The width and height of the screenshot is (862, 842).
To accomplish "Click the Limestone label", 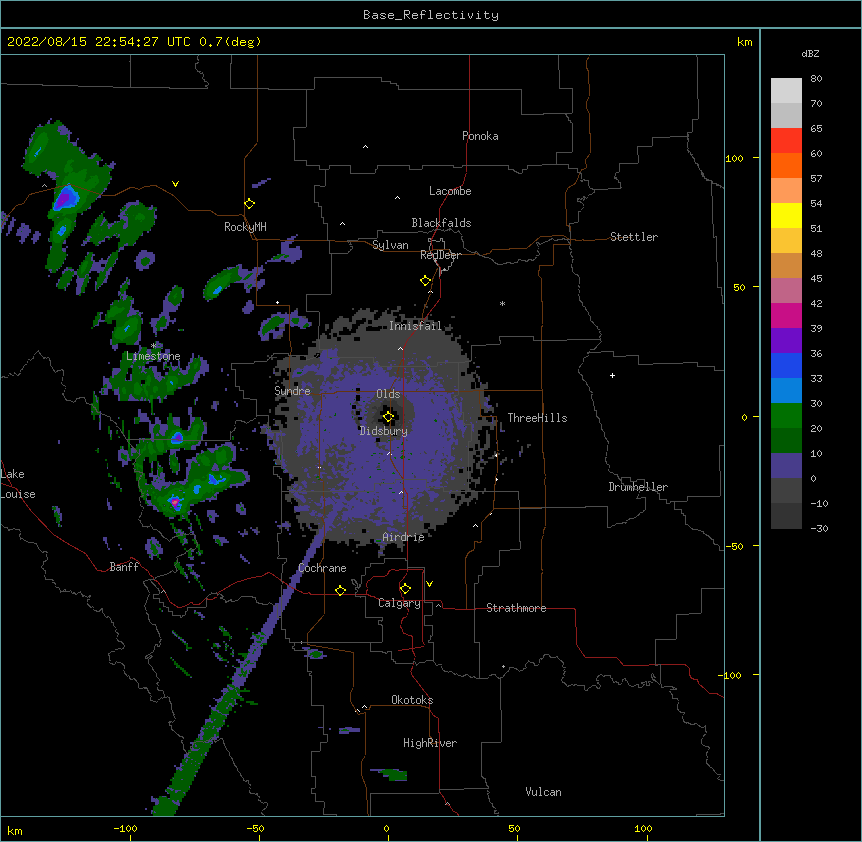I will [x=153, y=356].
